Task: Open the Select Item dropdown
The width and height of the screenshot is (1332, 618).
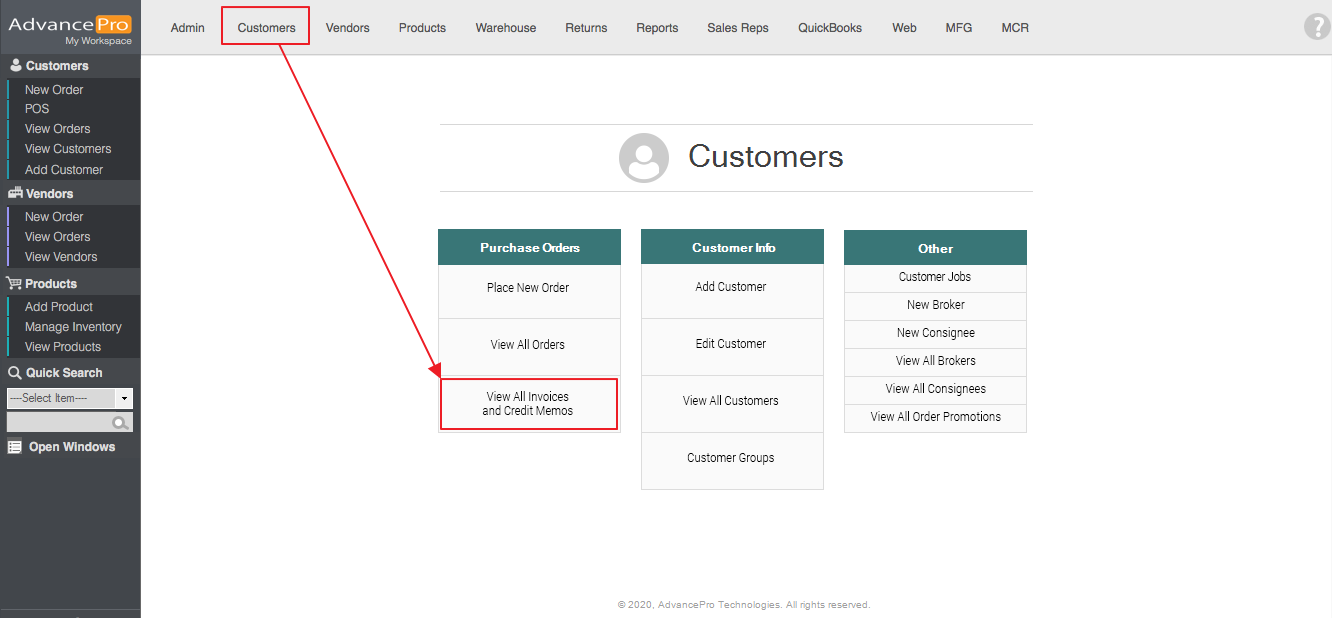Action: pos(70,398)
